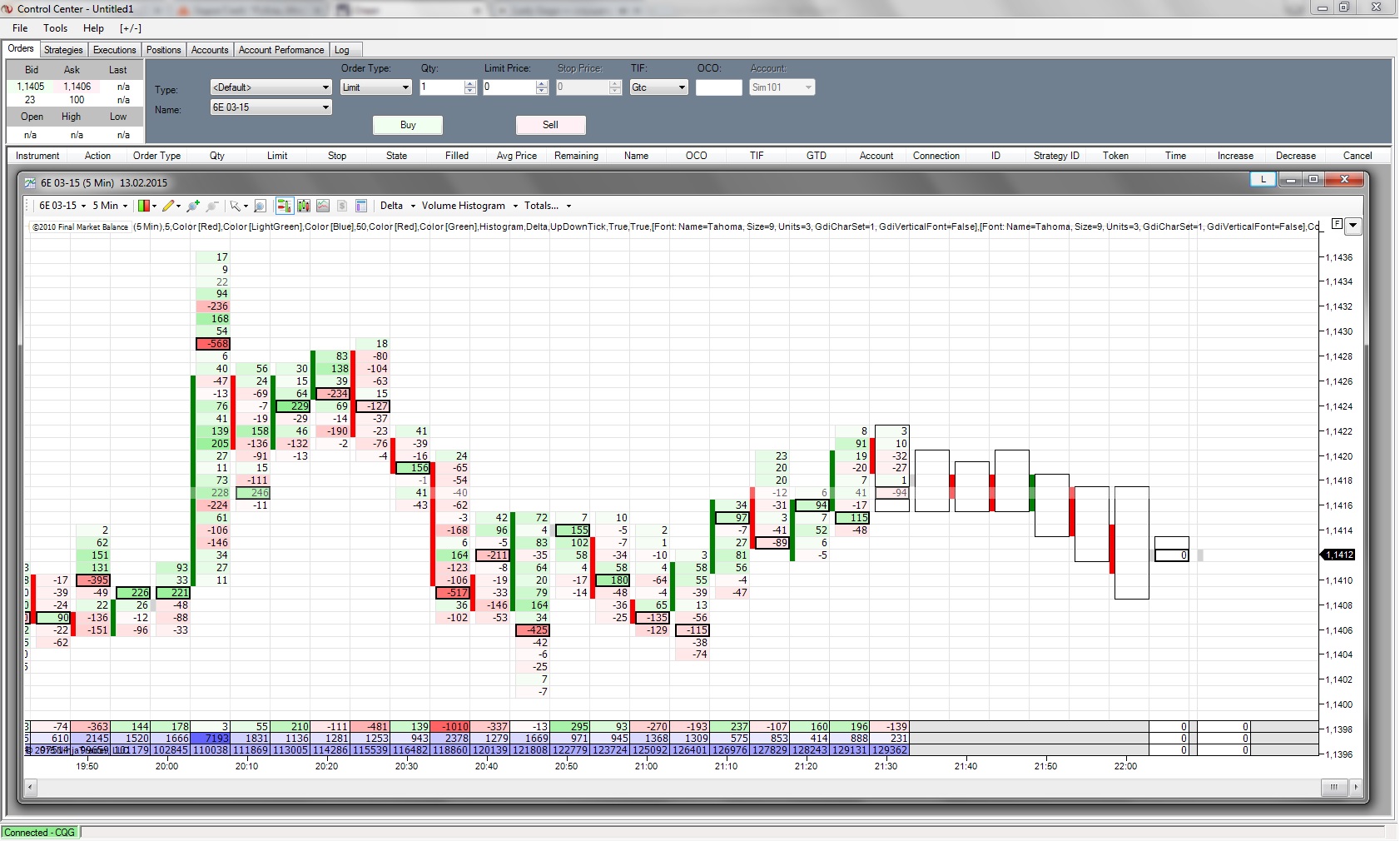The height and width of the screenshot is (841, 1400).
Task: Open the Sim101 account combo box
Action: 782,87
